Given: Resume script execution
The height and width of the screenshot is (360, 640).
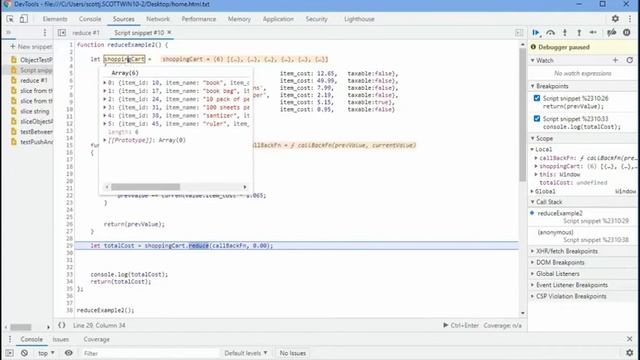Looking at the screenshot, I should pyautogui.click(x=536, y=33).
